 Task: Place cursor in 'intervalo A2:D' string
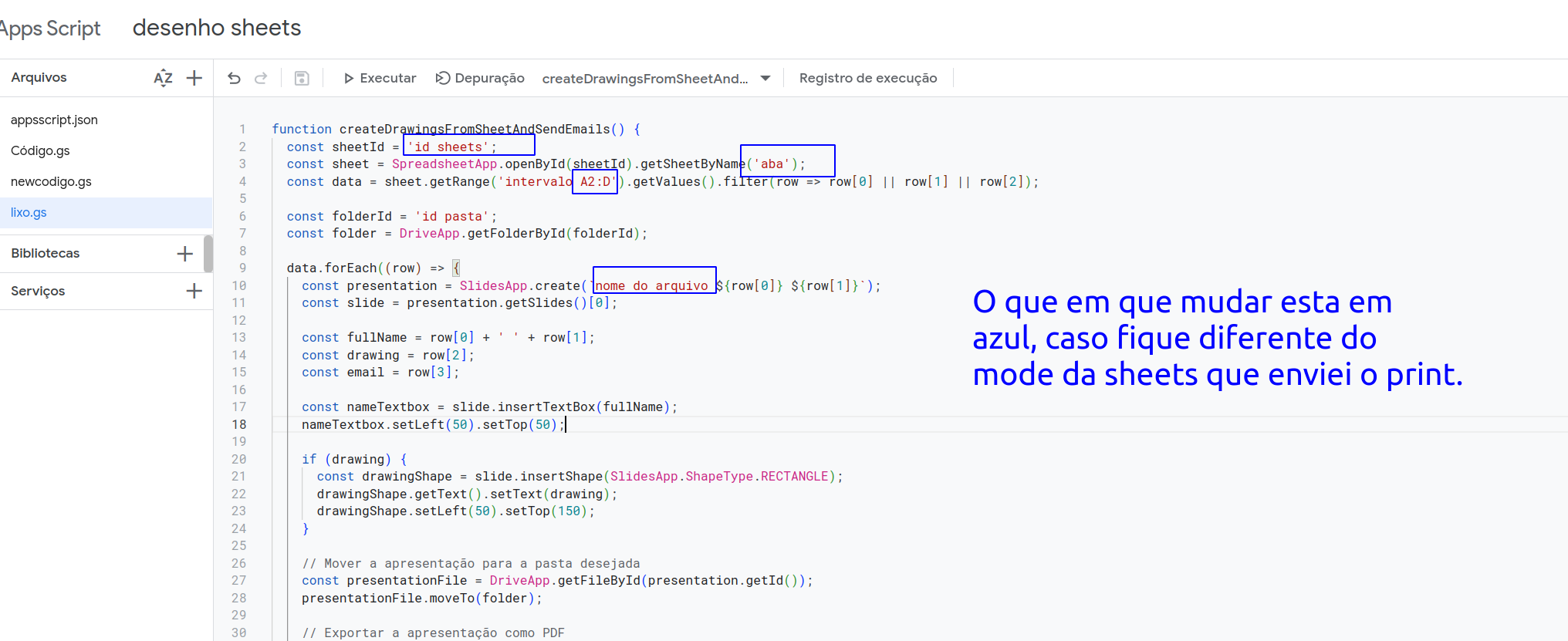click(558, 181)
